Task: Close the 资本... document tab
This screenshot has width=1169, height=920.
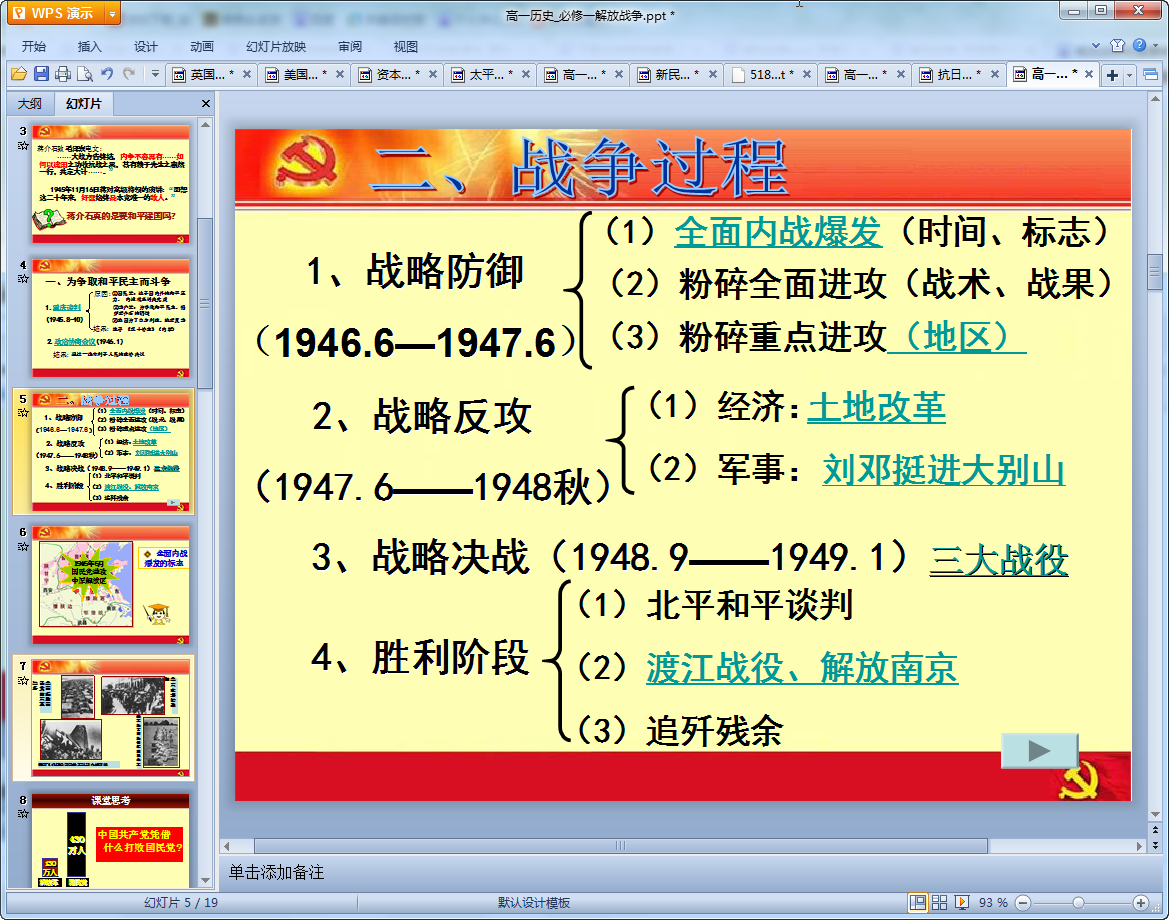Action: click(432, 75)
